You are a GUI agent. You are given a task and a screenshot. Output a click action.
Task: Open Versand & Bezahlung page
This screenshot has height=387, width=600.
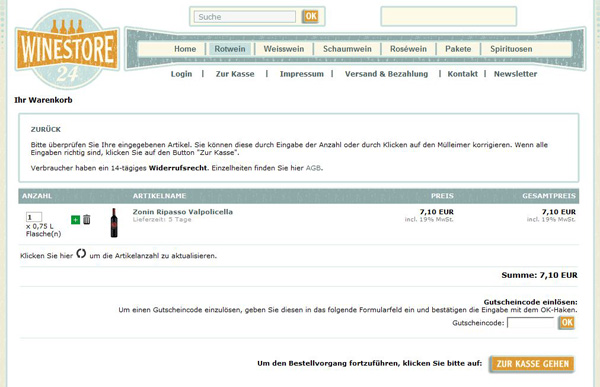point(386,74)
